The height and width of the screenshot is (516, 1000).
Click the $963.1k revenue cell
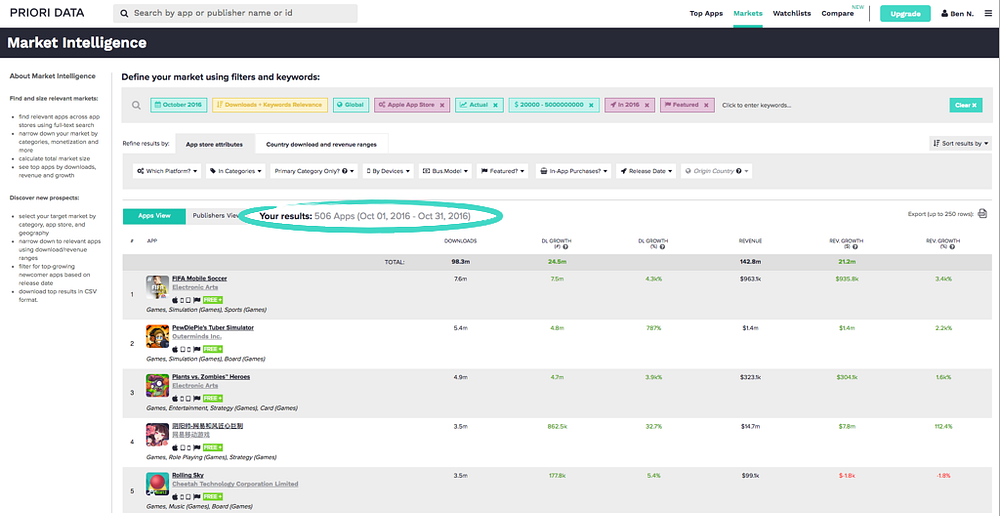pos(749,279)
